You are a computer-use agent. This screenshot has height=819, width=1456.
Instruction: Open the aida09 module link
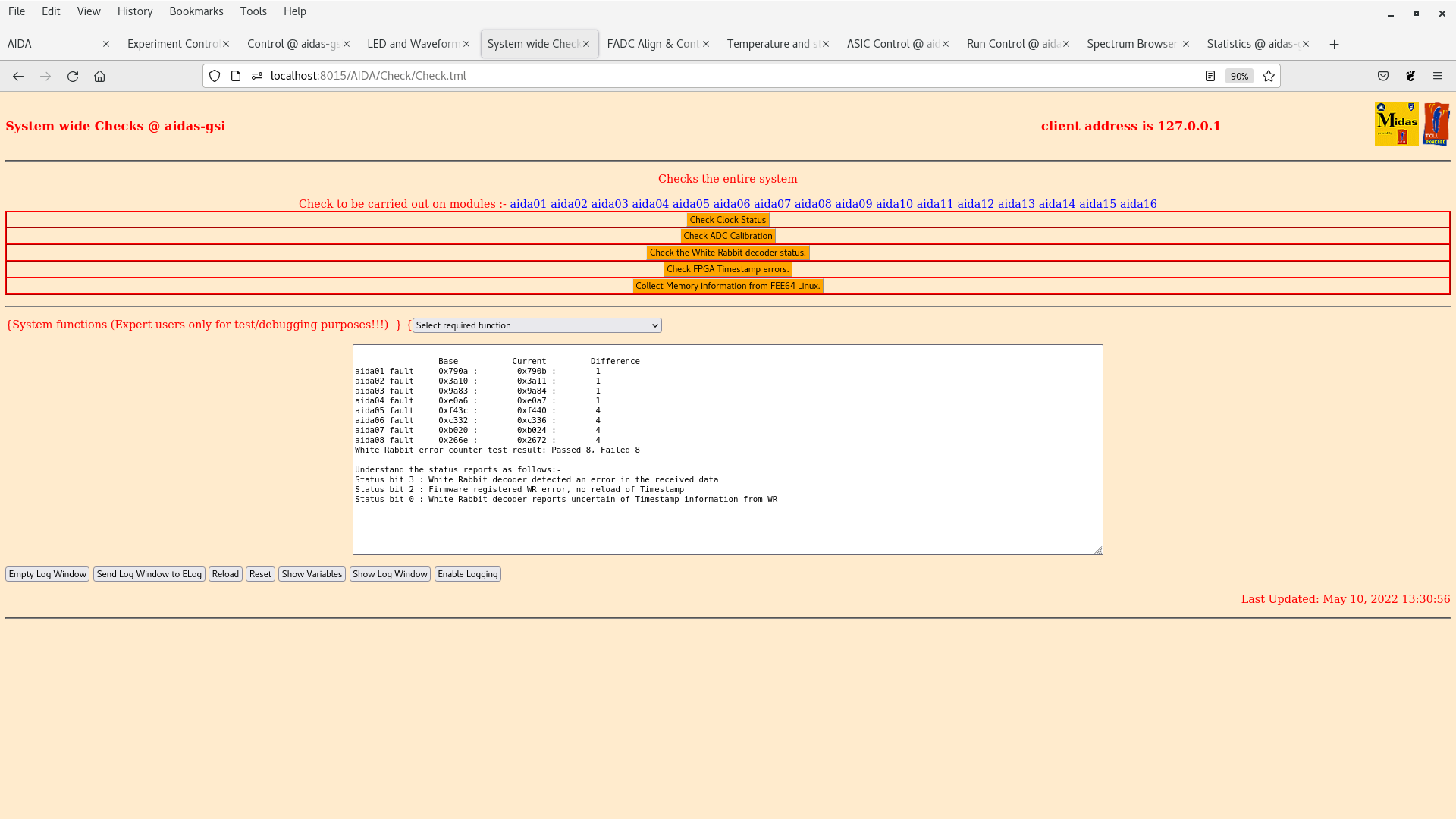pyautogui.click(x=853, y=204)
